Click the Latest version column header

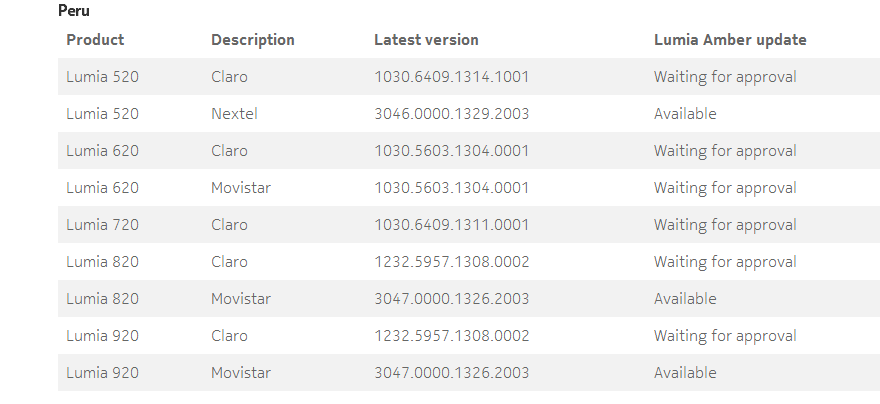(426, 40)
